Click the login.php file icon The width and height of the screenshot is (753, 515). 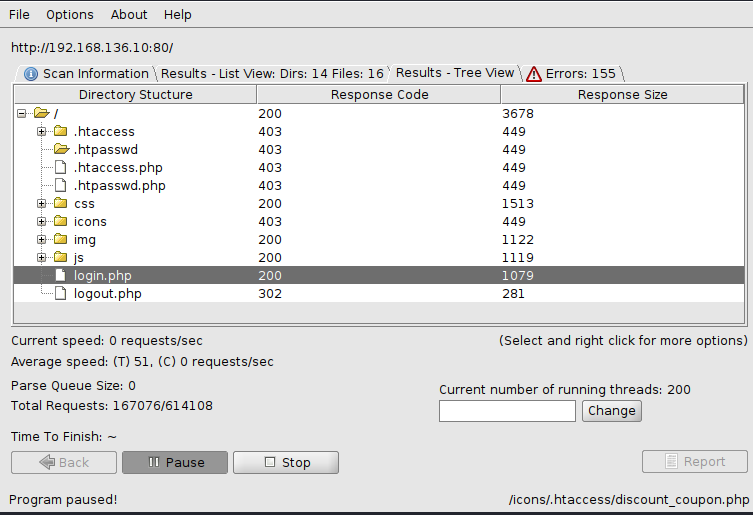[60, 276]
